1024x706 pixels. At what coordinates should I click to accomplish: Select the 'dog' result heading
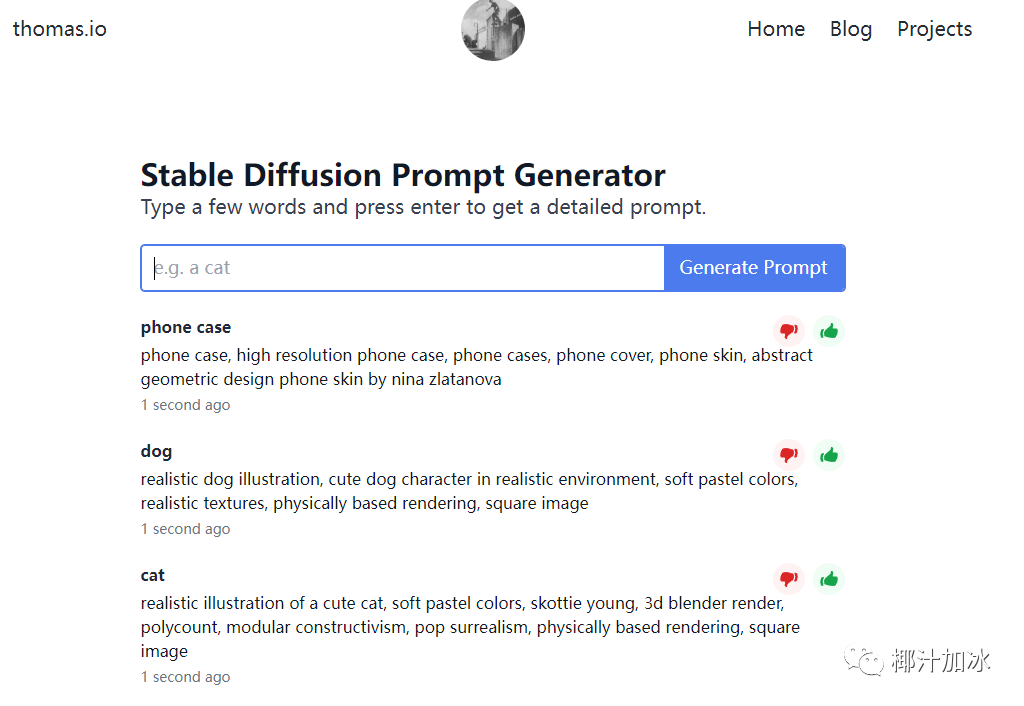pos(156,451)
